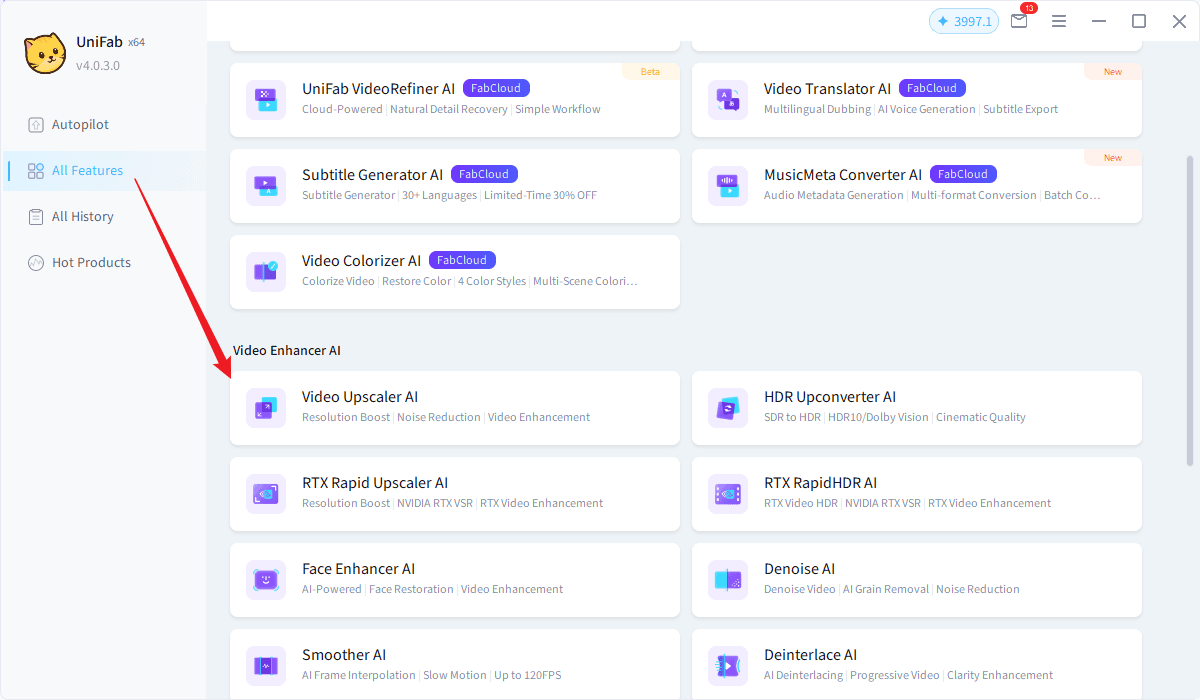The height and width of the screenshot is (700, 1200).
Task: Go to Hot Products
Action: (x=91, y=263)
